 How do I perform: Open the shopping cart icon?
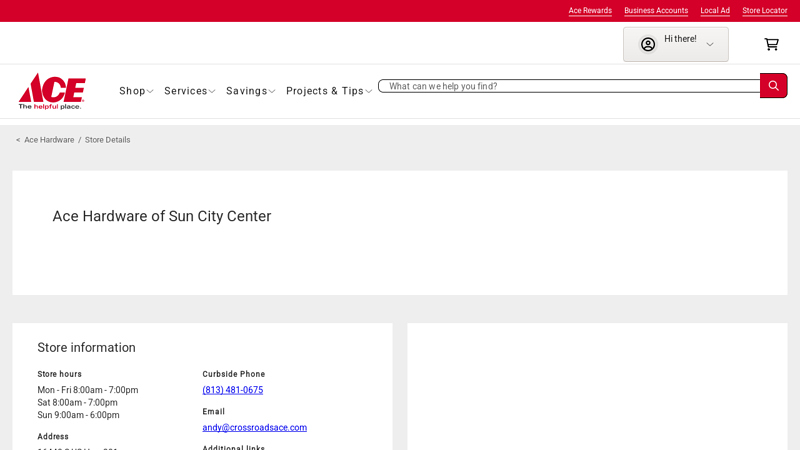(771, 44)
